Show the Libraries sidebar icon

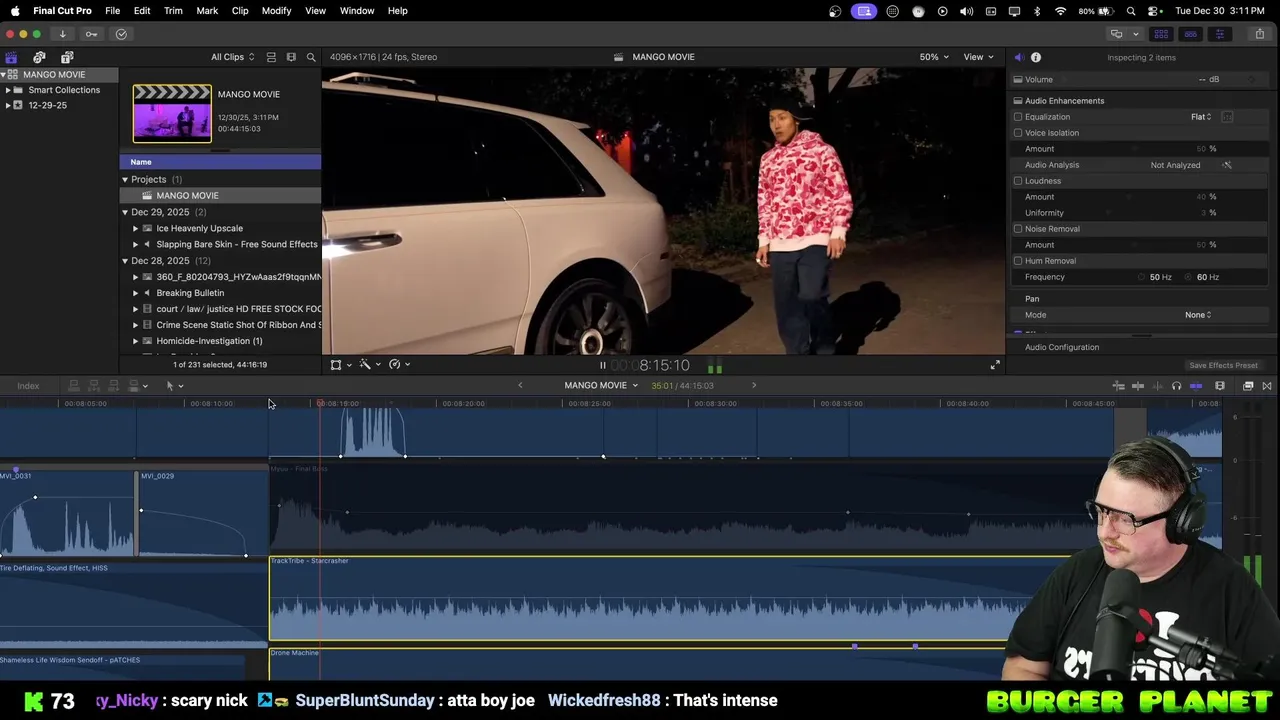point(11,57)
